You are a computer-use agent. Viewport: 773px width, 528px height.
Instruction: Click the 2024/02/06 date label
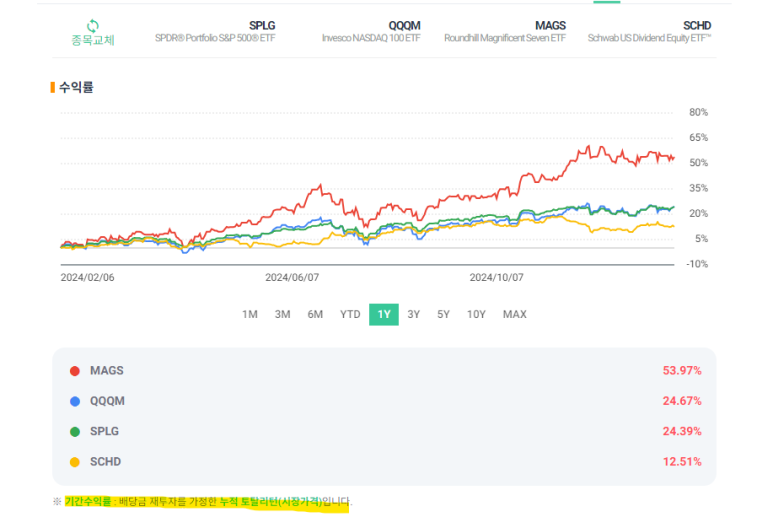(87, 278)
